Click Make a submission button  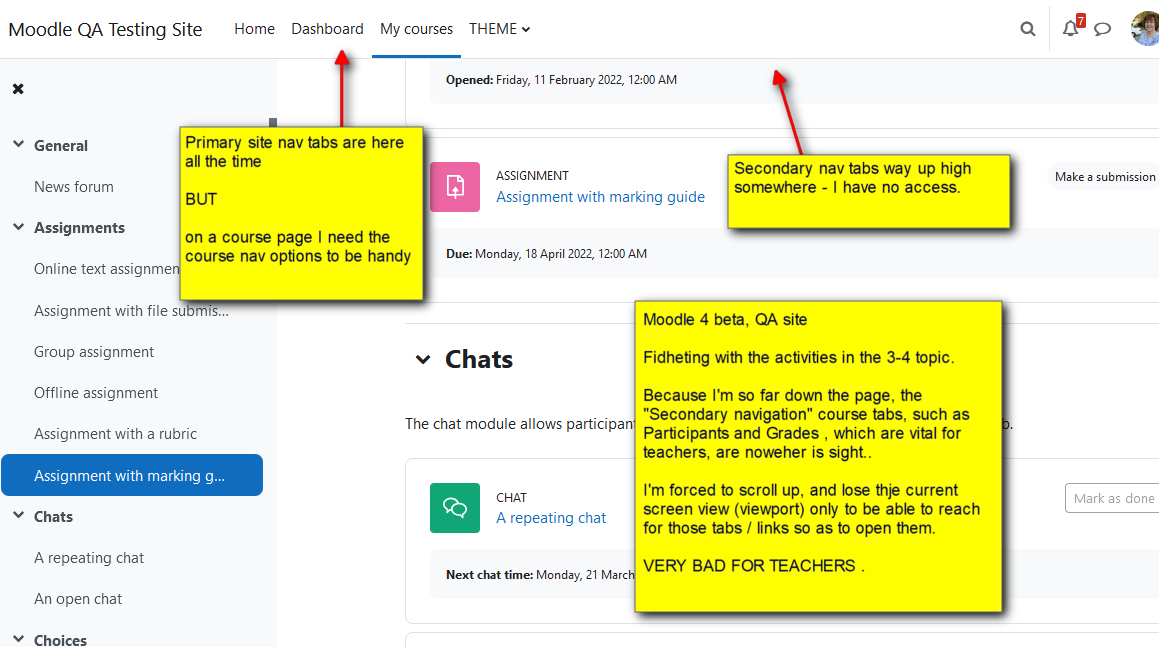[1104, 177]
